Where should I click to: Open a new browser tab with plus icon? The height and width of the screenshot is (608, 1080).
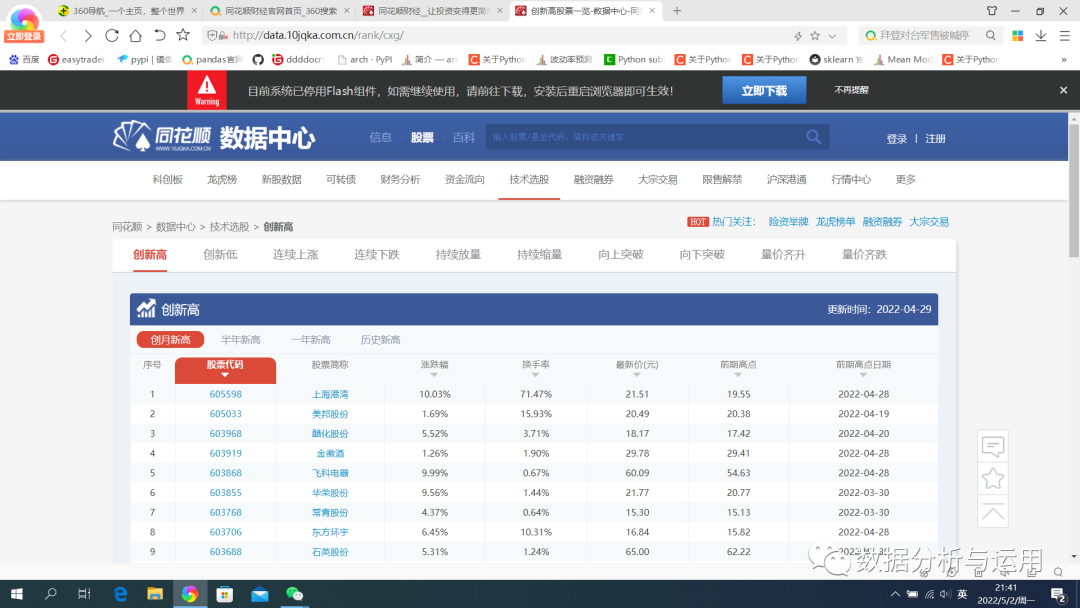677,11
